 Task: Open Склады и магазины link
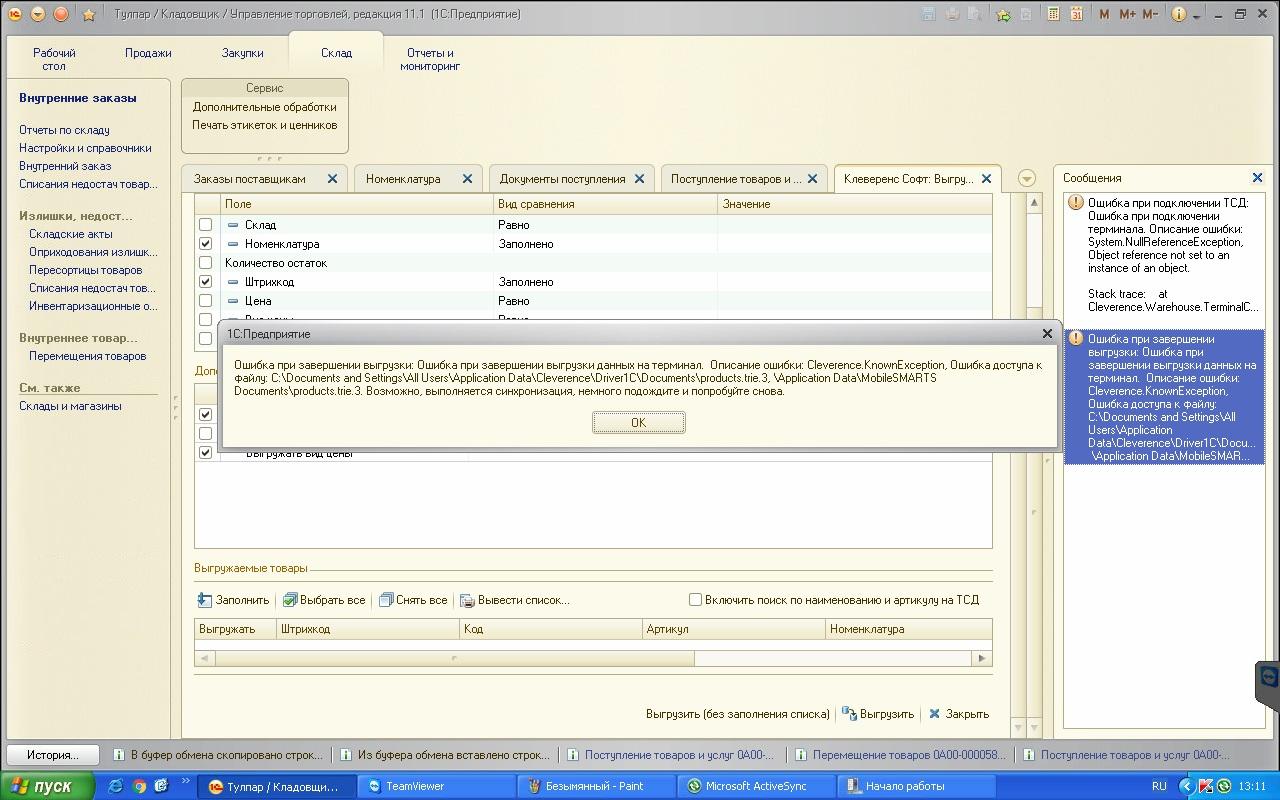tap(70, 406)
